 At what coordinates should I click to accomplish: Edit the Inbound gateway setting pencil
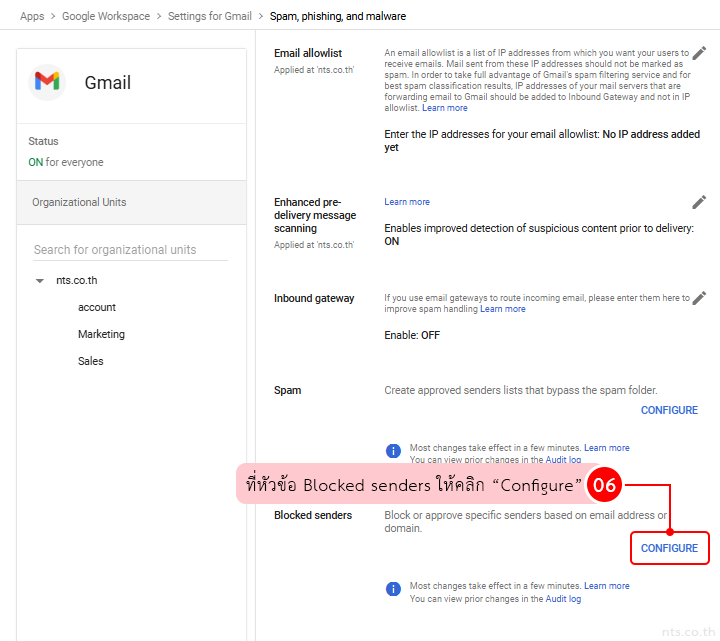(699, 298)
